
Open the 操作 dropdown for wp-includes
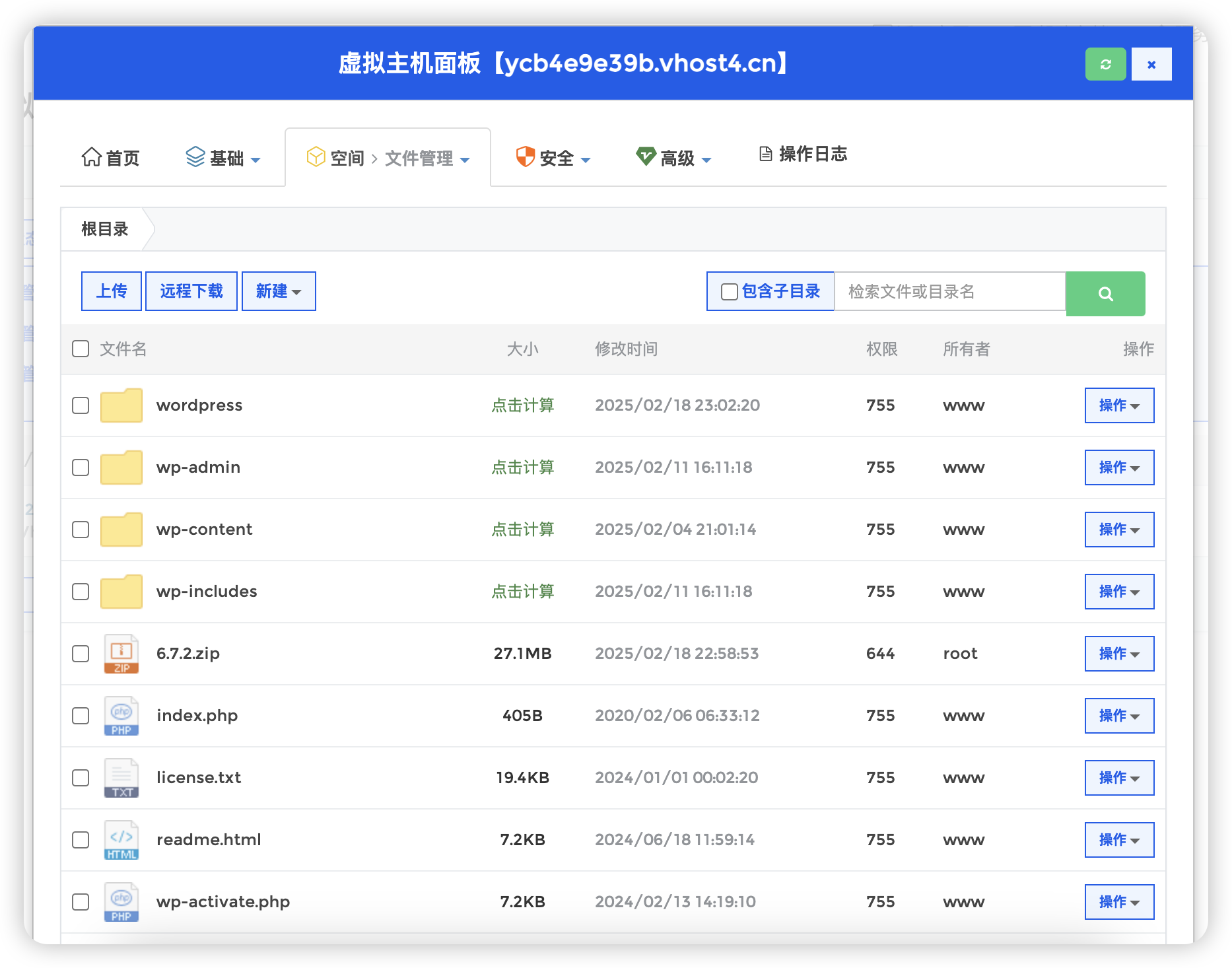(1119, 592)
